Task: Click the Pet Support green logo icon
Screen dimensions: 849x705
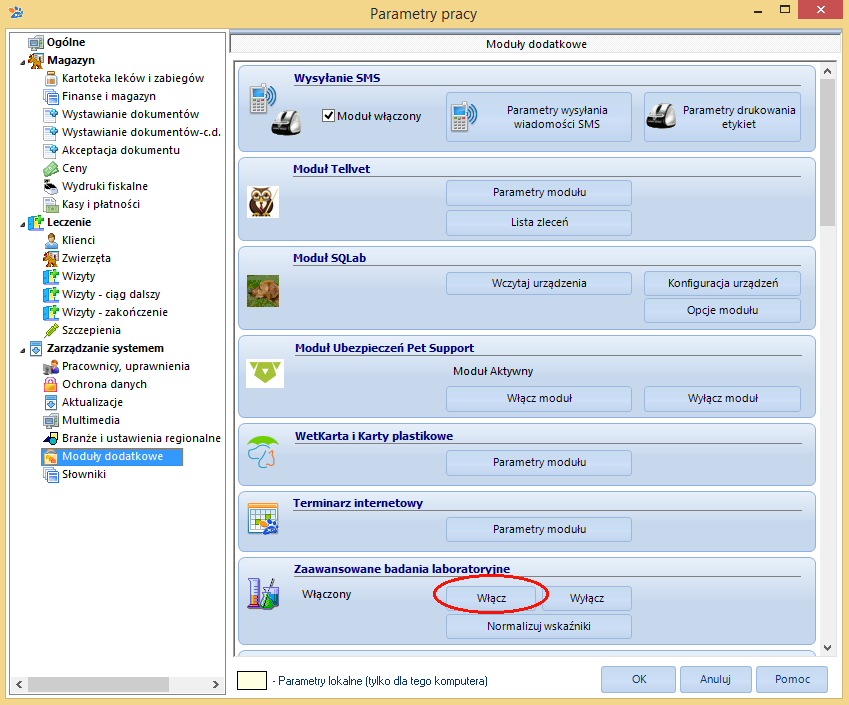Action: coord(265,374)
